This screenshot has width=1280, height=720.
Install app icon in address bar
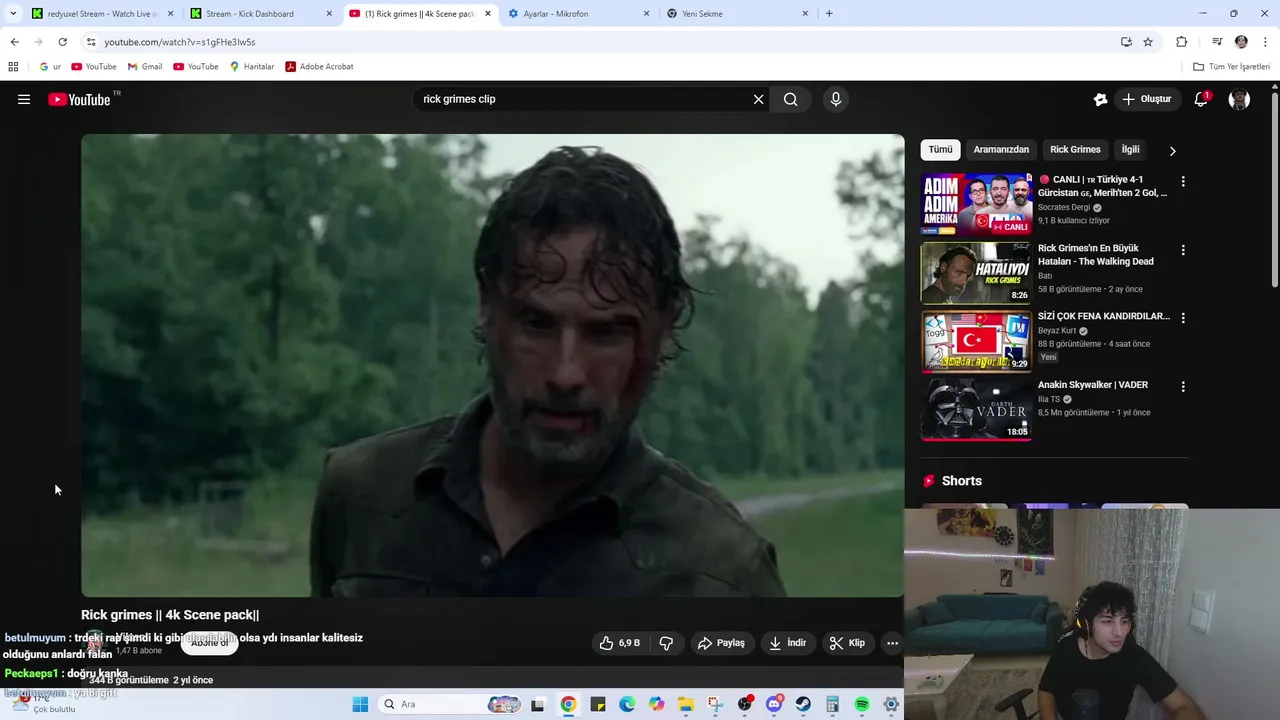point(1126,42)
